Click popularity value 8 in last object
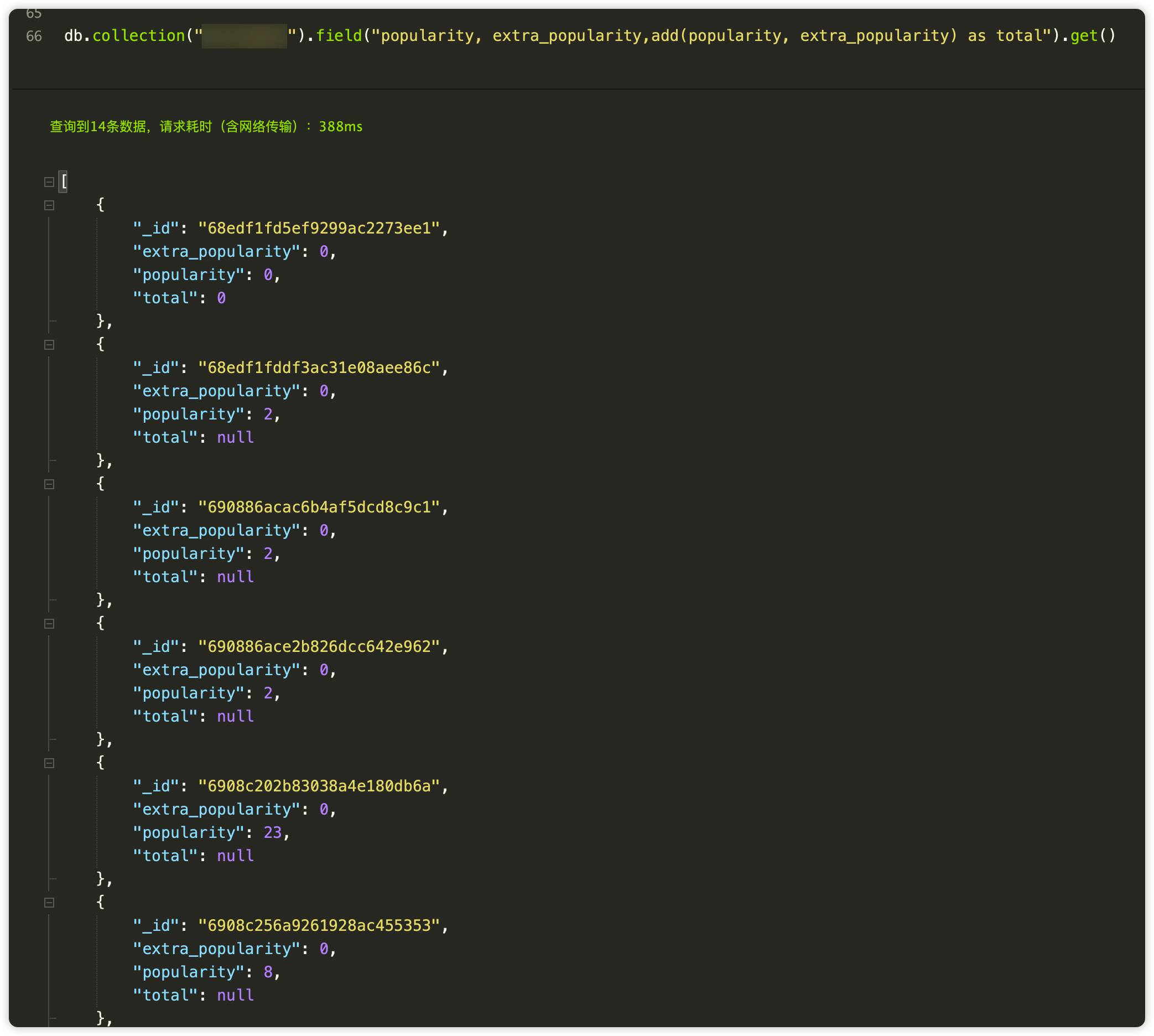This screenshot has width=1154, height=1036. [268, 972]
